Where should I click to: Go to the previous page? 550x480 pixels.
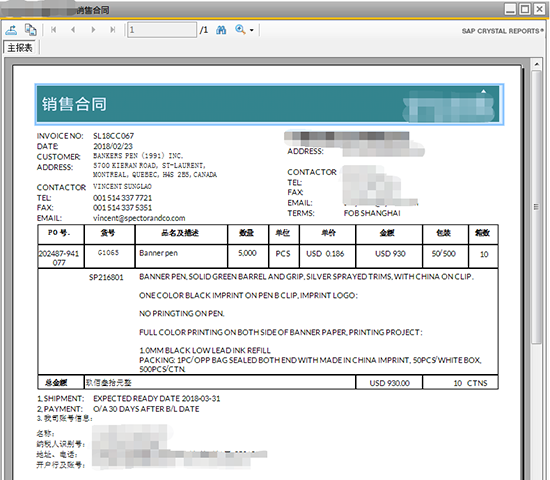[x=73, y=30]
